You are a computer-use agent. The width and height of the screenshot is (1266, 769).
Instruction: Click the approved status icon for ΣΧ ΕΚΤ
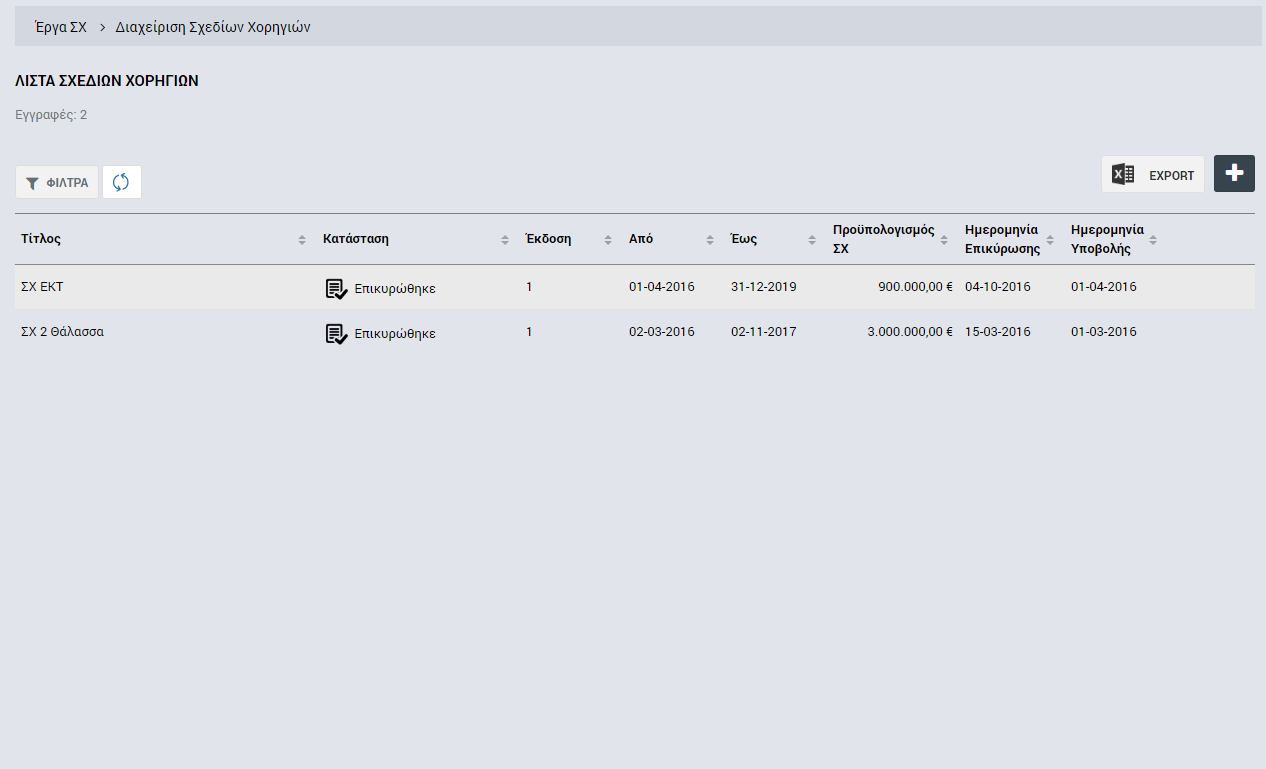337,288
